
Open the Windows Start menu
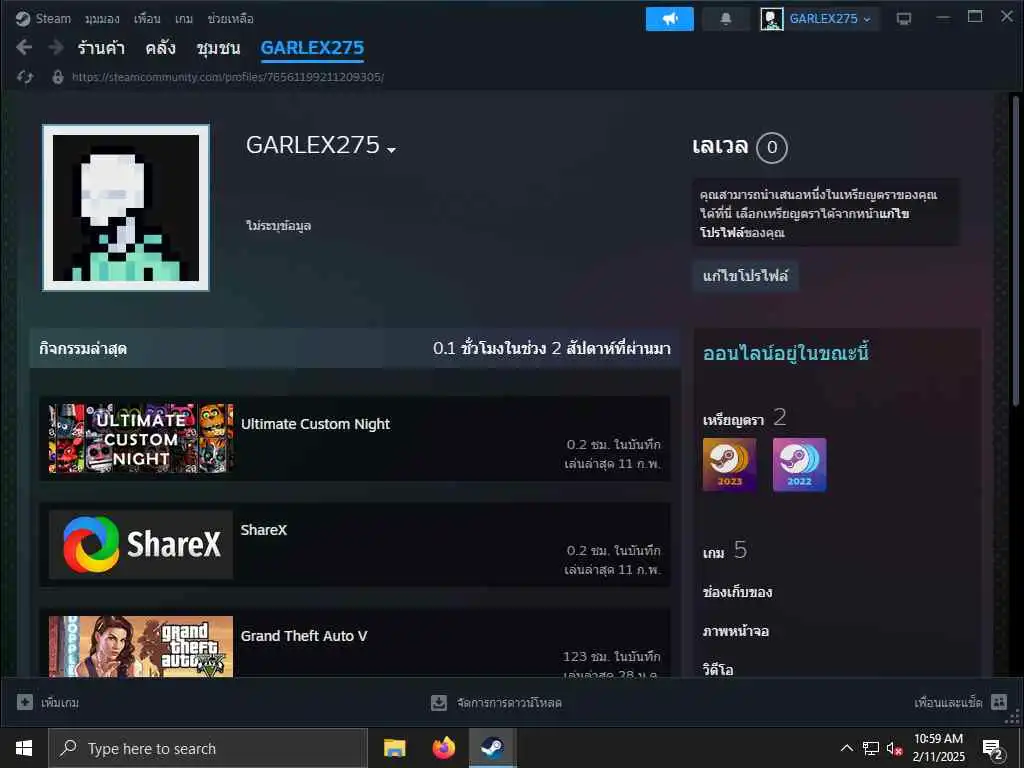coord(24,748)
